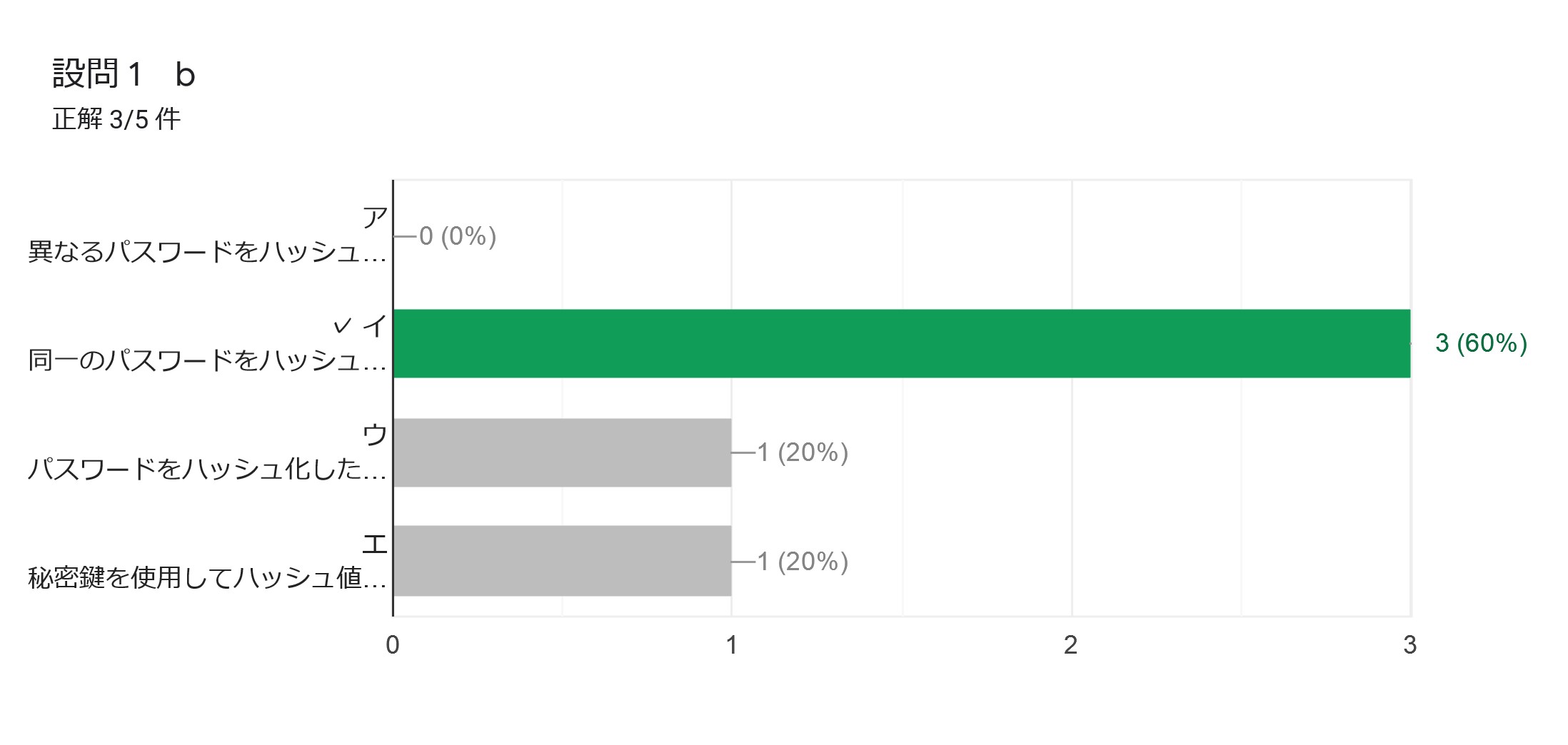Click the 1 (20%) label for ウ

[x=803, y=452]
